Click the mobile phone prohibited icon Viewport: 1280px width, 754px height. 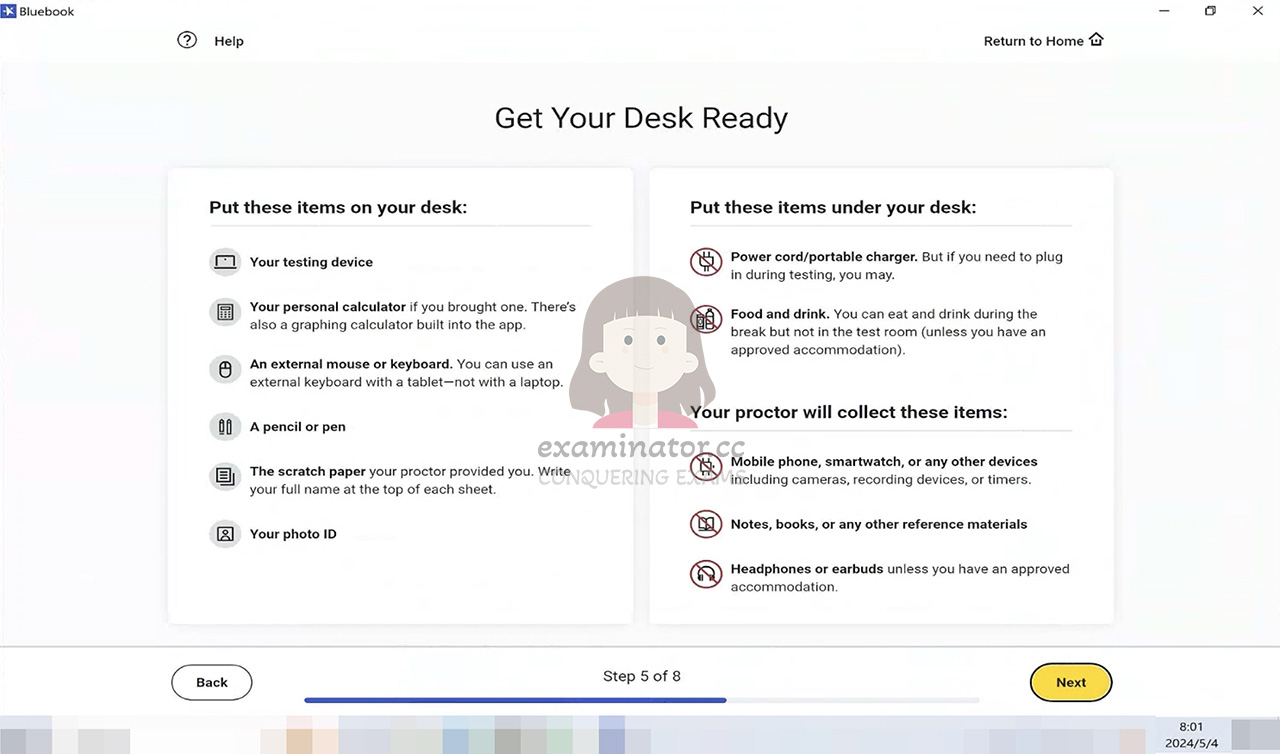pyautogui.click(x=706, y=467)
